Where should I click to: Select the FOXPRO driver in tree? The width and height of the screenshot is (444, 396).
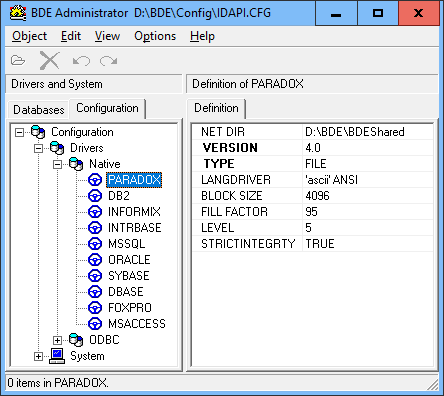point(130,308)
